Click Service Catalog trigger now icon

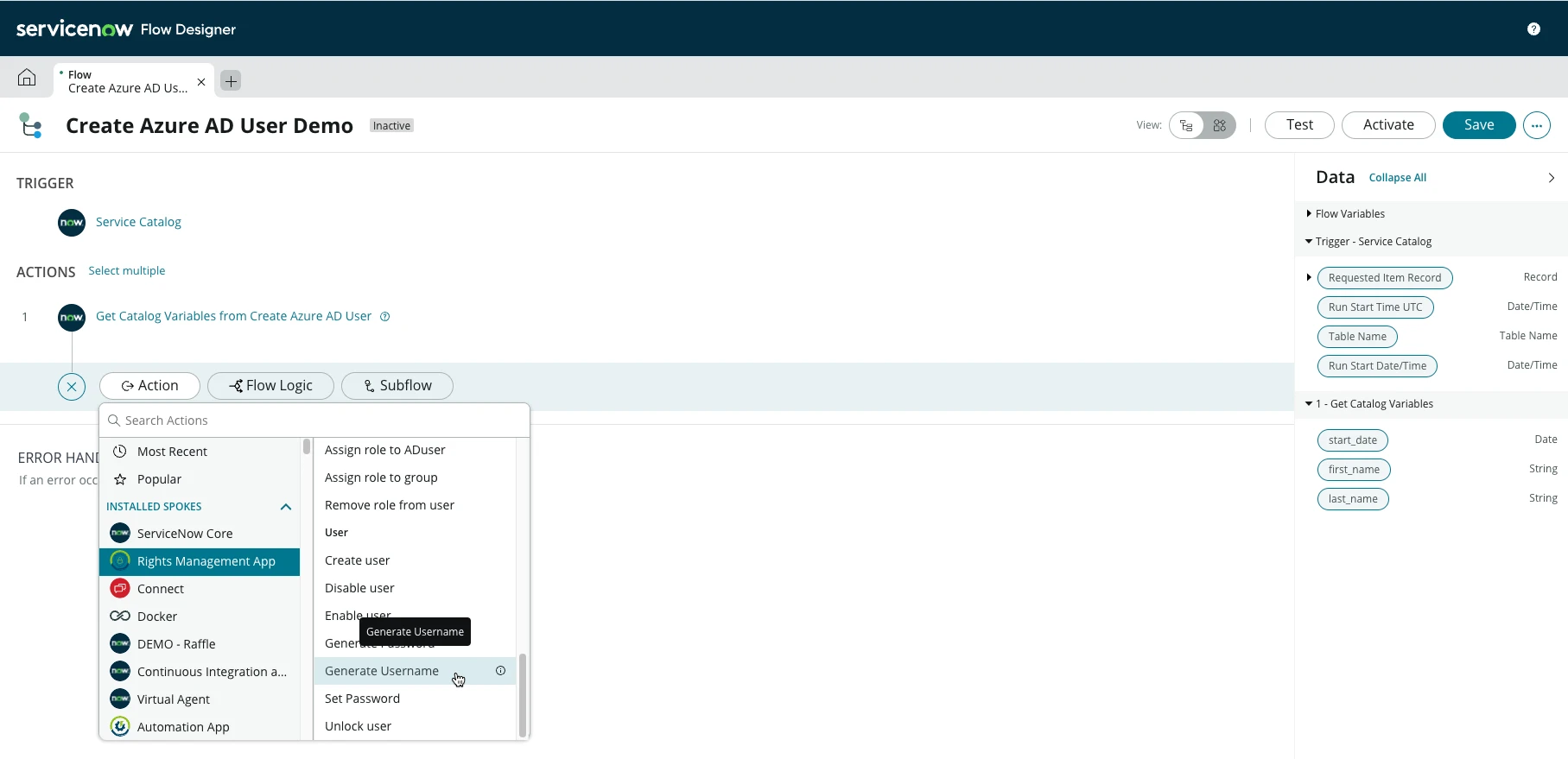pos(72,223)
